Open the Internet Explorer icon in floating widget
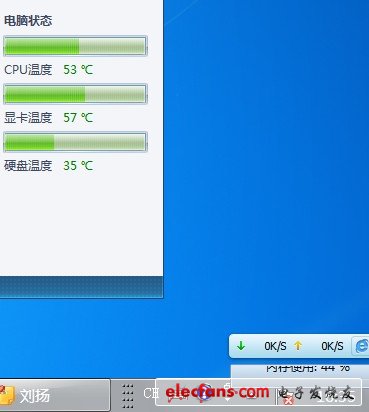Viewport: 369px width, 412px height. pyautogui.click(x=362, y=346)
